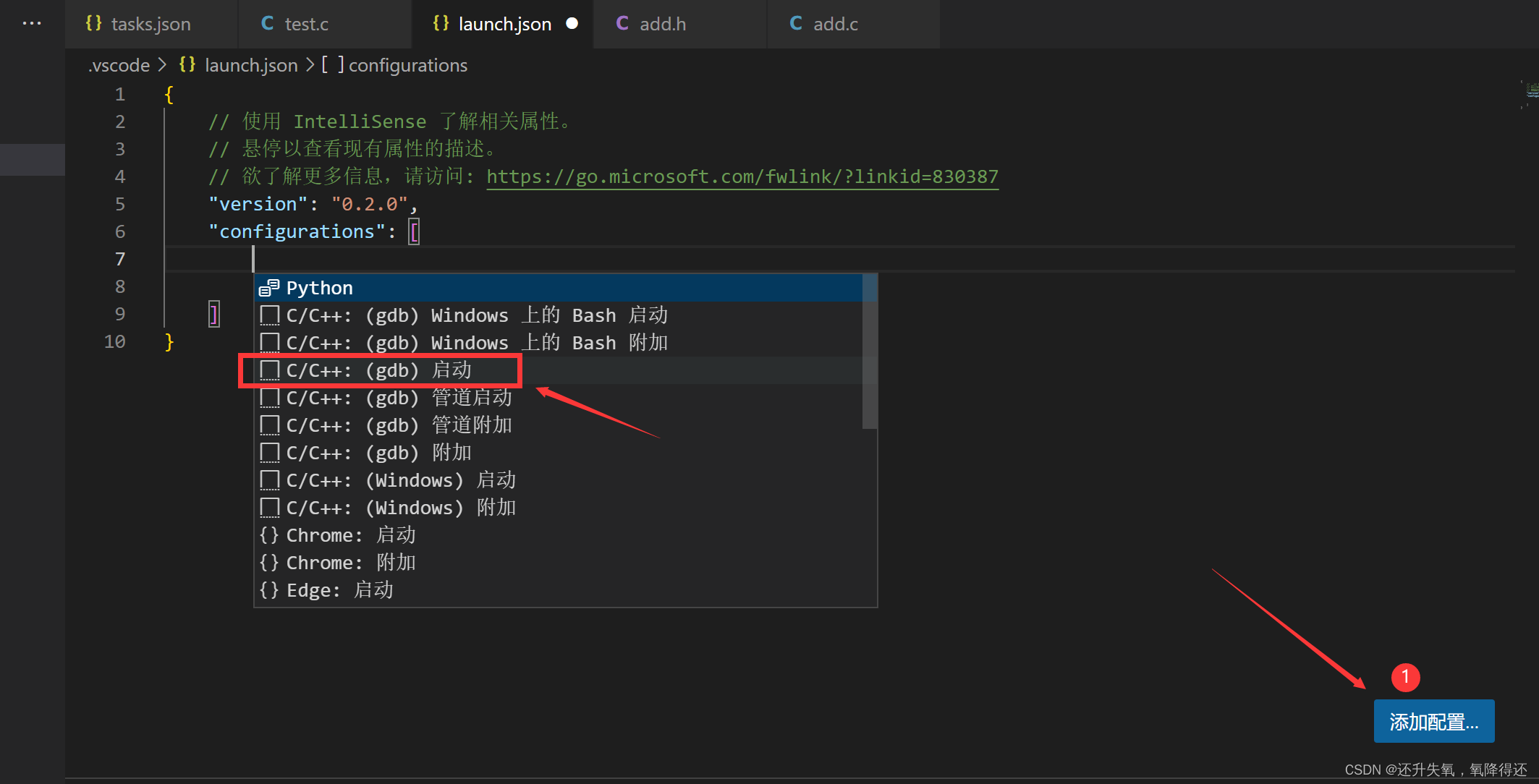Screen dimensions: 1539x784
Task: Open the go.microsoft.com fwlink URL
Action: [x=742, y=176]
